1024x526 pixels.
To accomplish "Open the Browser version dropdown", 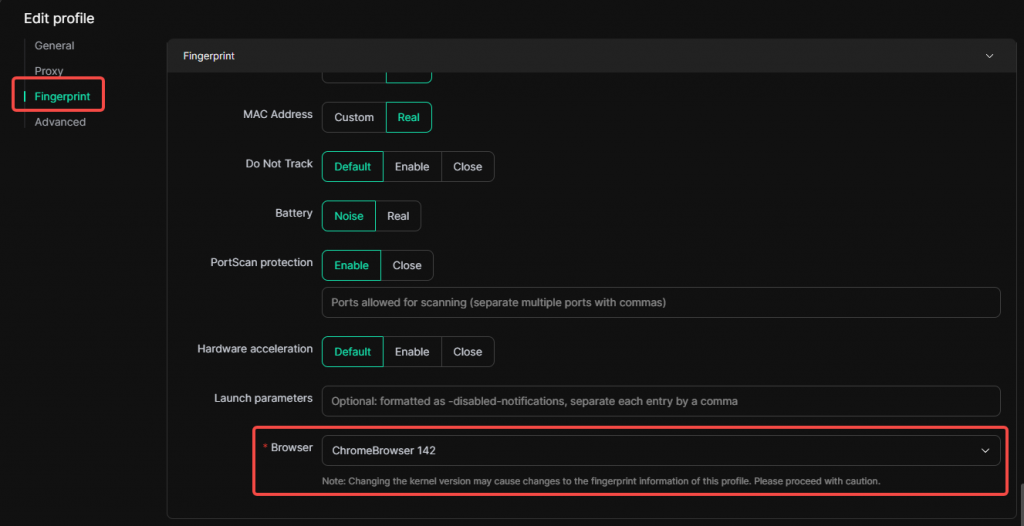I will (660, 451).
